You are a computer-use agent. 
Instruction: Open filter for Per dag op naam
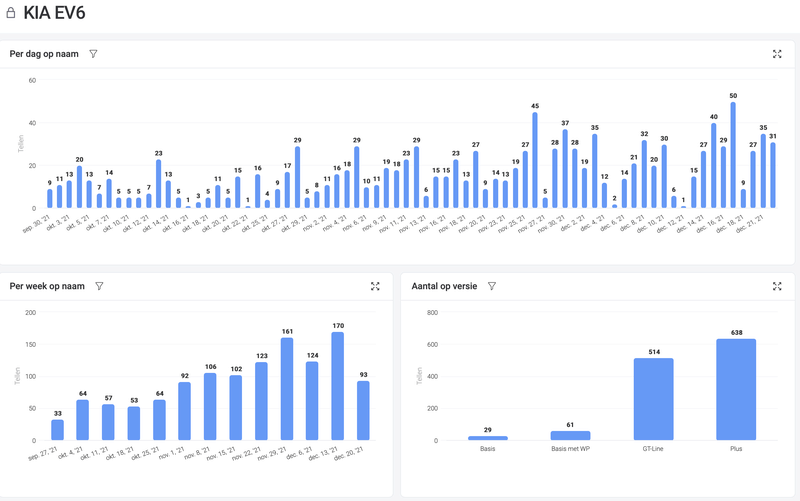tap(93, 54)
